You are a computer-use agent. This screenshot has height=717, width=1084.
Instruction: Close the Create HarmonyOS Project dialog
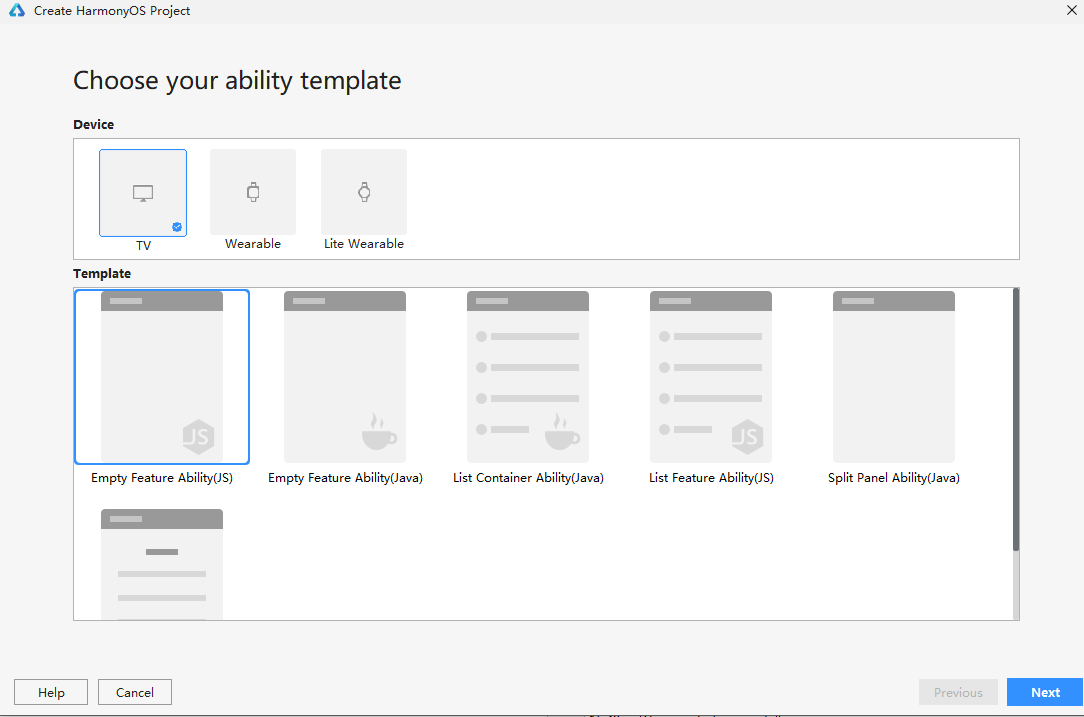(x=1072, y=10)
